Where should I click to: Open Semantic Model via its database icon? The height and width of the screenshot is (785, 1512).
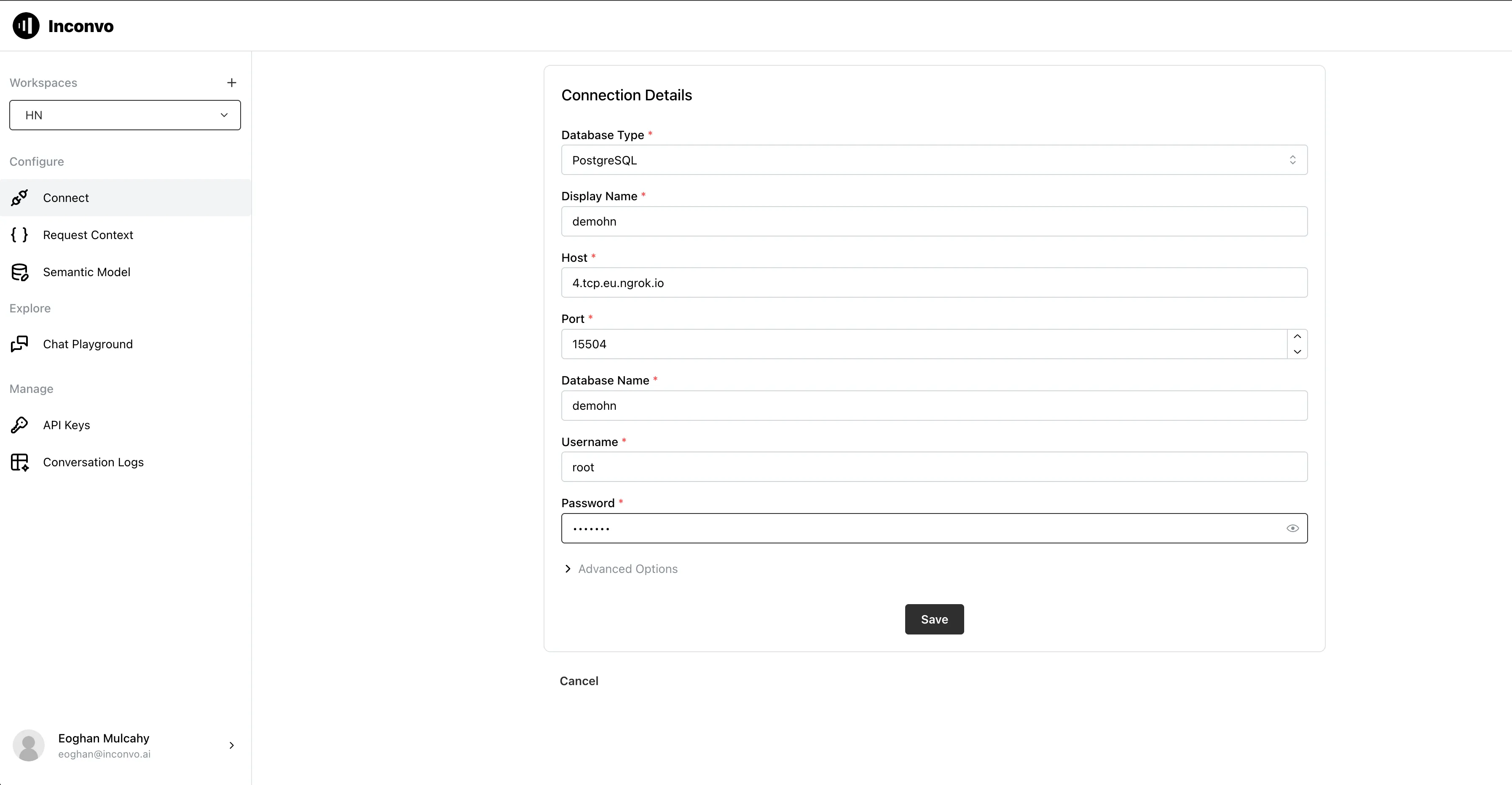coord(19,272)
